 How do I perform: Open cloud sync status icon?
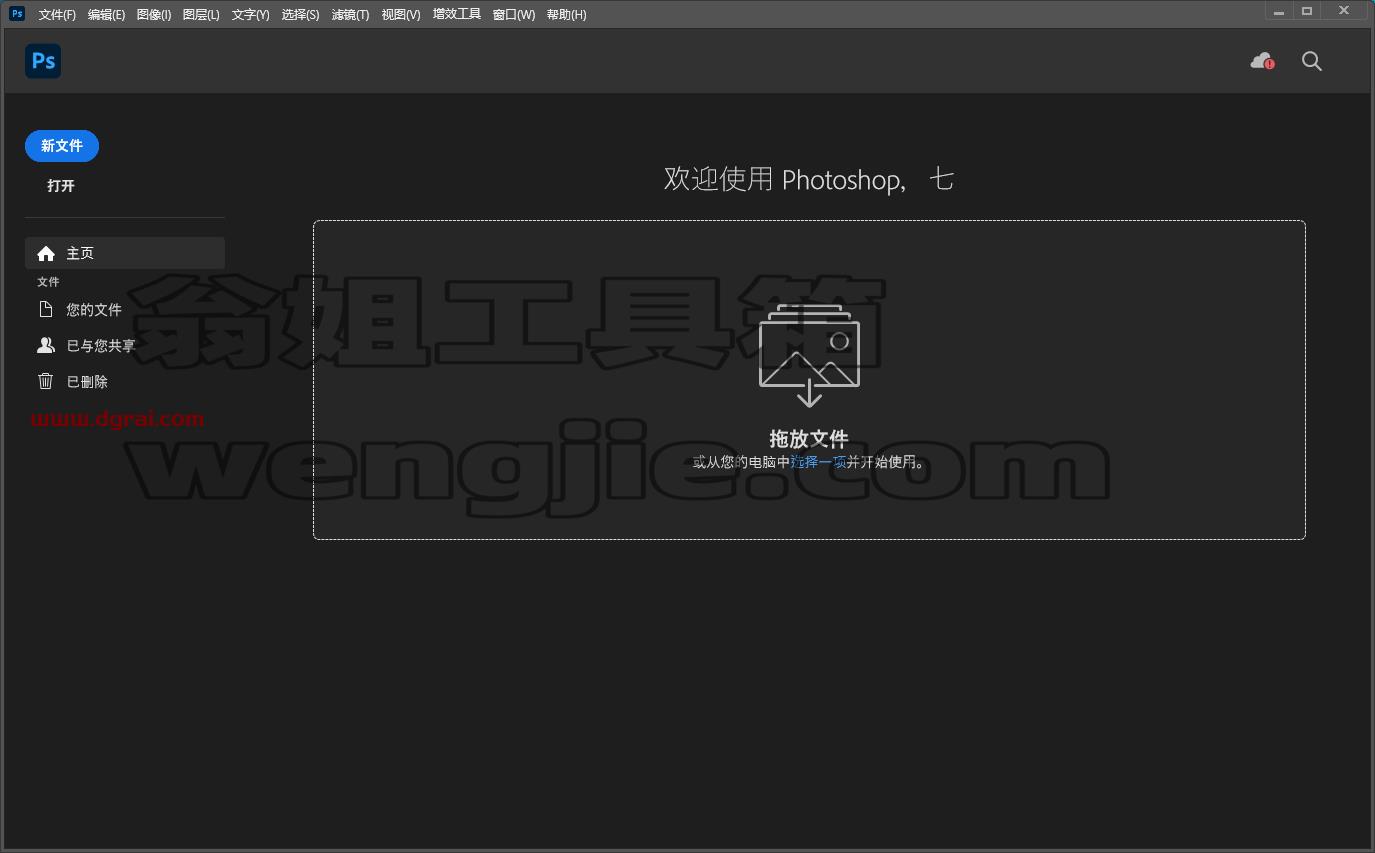click(1262, 61)
